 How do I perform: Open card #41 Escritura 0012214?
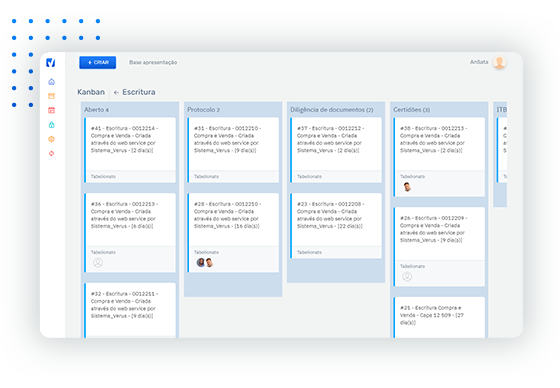click(130, 150)
